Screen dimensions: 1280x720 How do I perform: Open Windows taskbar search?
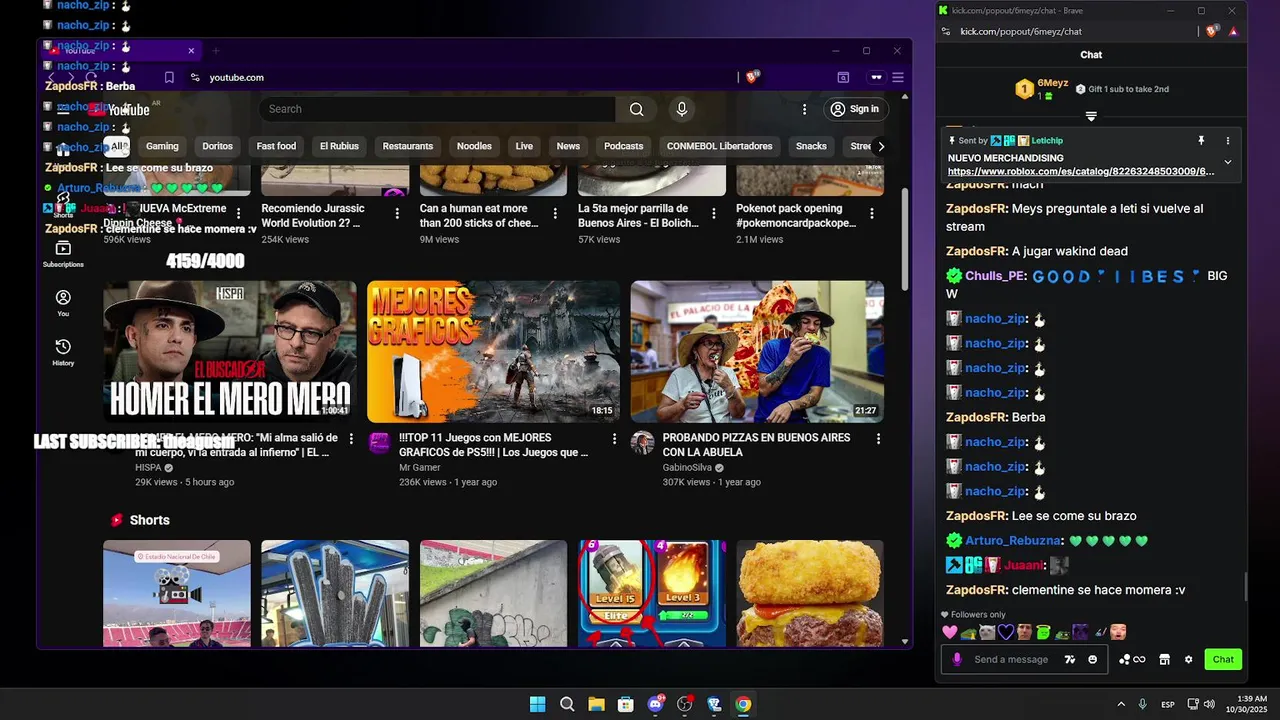click(x=567, y=704)
